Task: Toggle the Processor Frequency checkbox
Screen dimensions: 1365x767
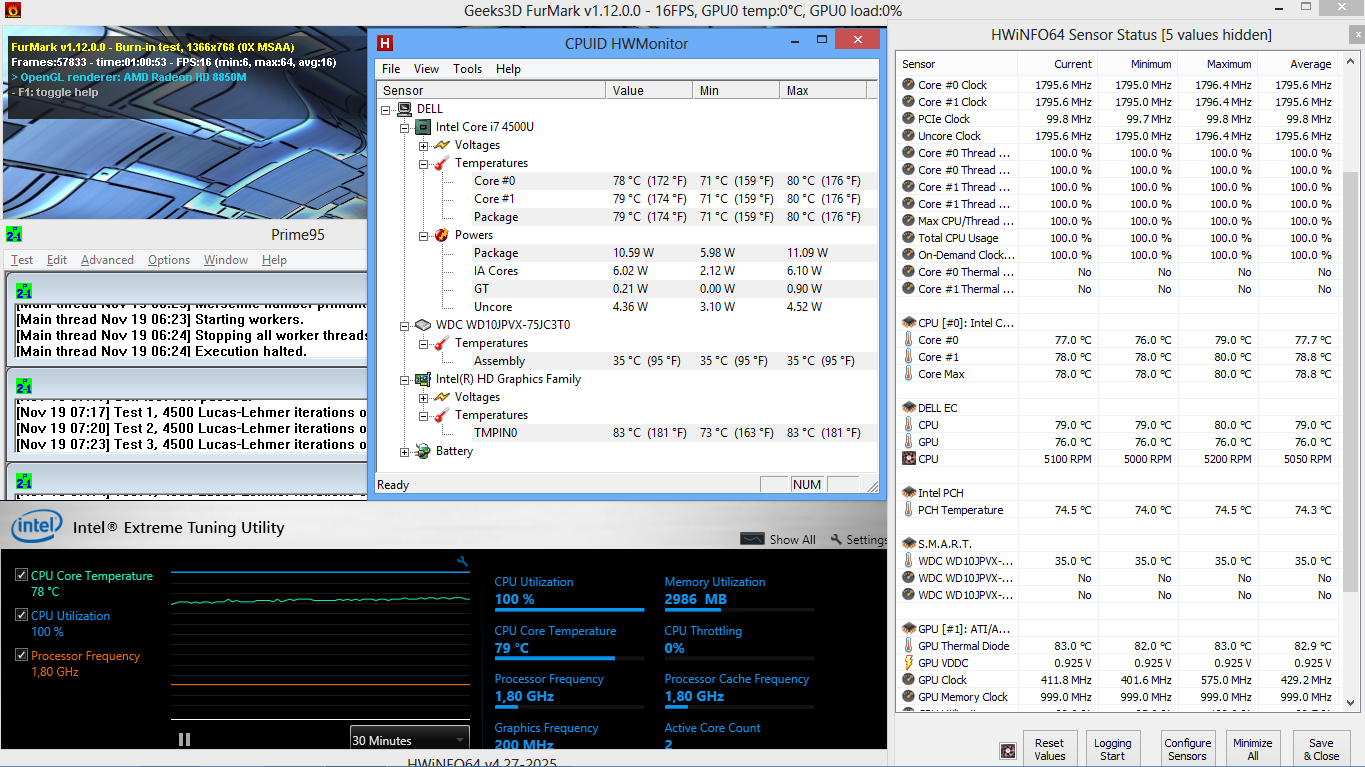Action: click(21, 655)
